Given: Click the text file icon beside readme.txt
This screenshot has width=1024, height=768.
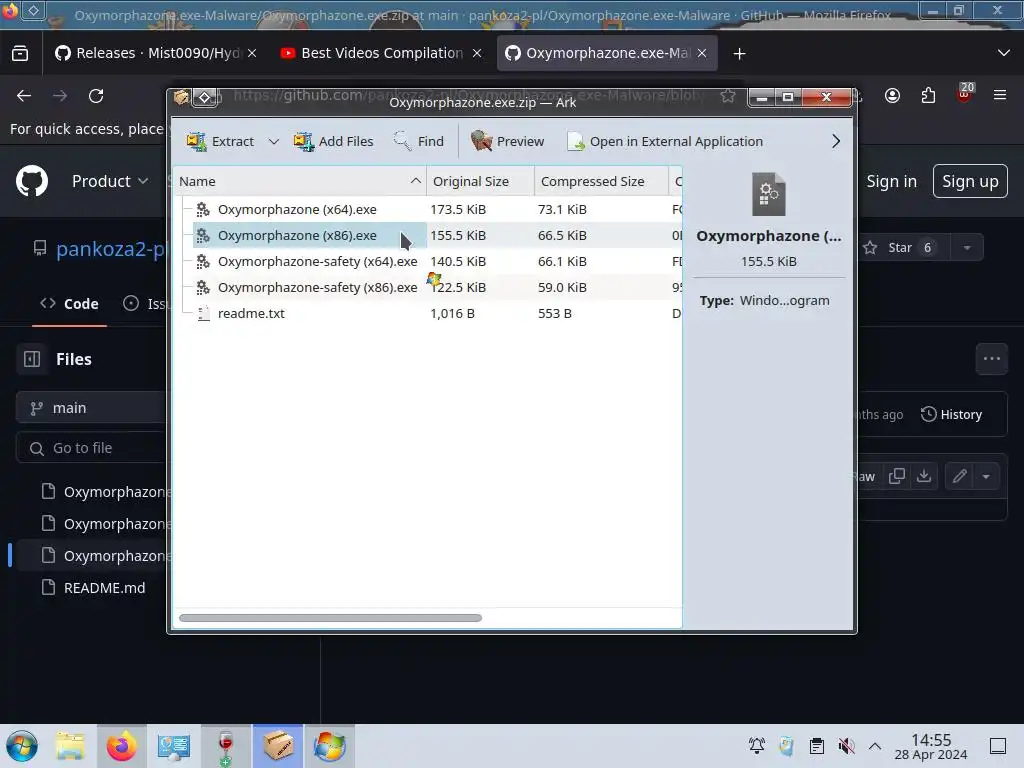Looking at the screenshot, I should (x=203, y=313).
